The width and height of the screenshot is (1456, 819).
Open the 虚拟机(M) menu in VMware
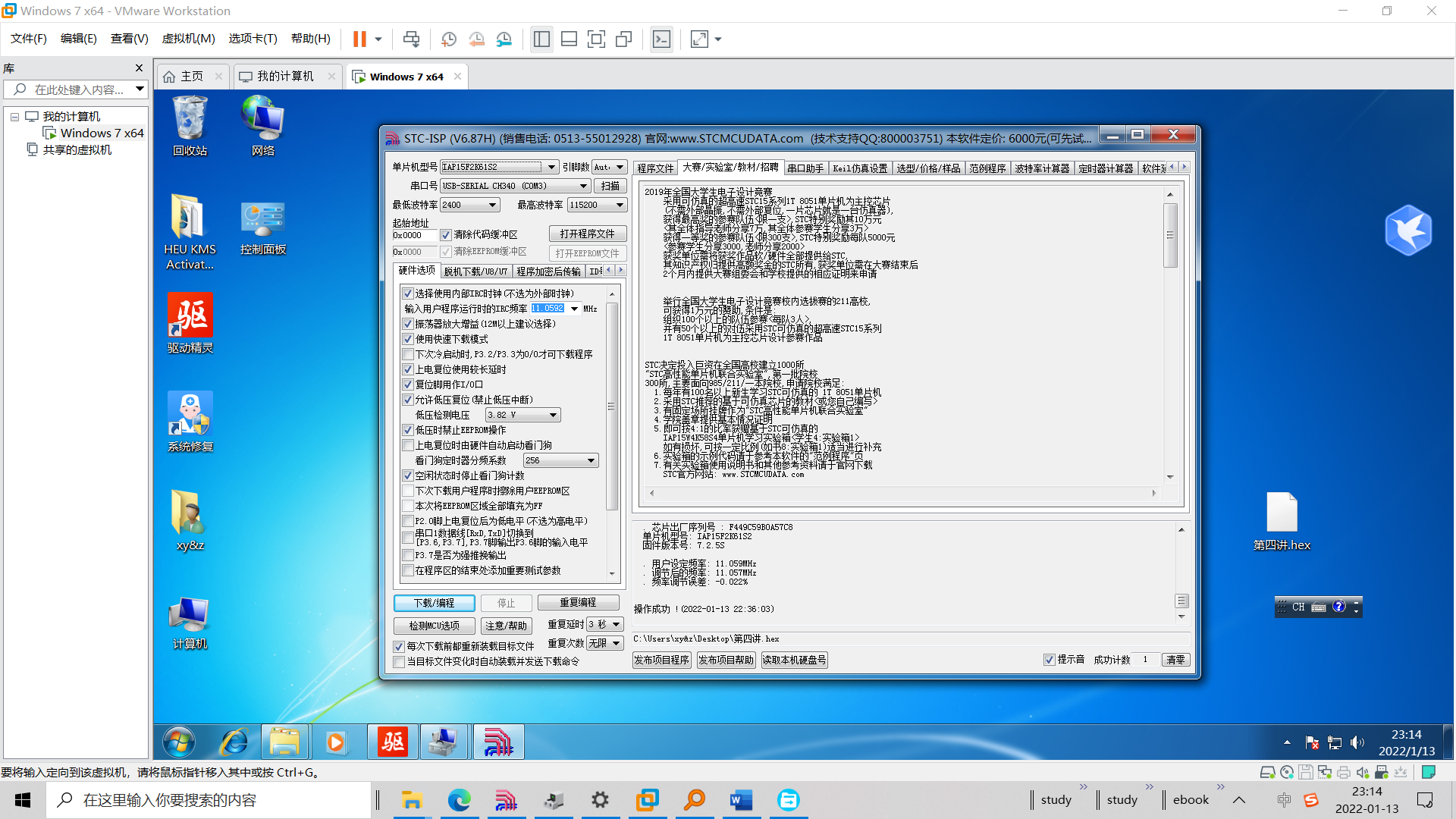click(188, 39)
